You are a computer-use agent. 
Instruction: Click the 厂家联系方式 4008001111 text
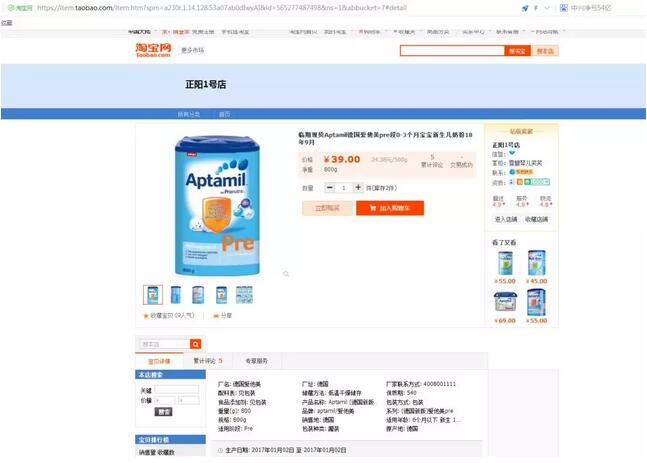[x=421, y=384]
